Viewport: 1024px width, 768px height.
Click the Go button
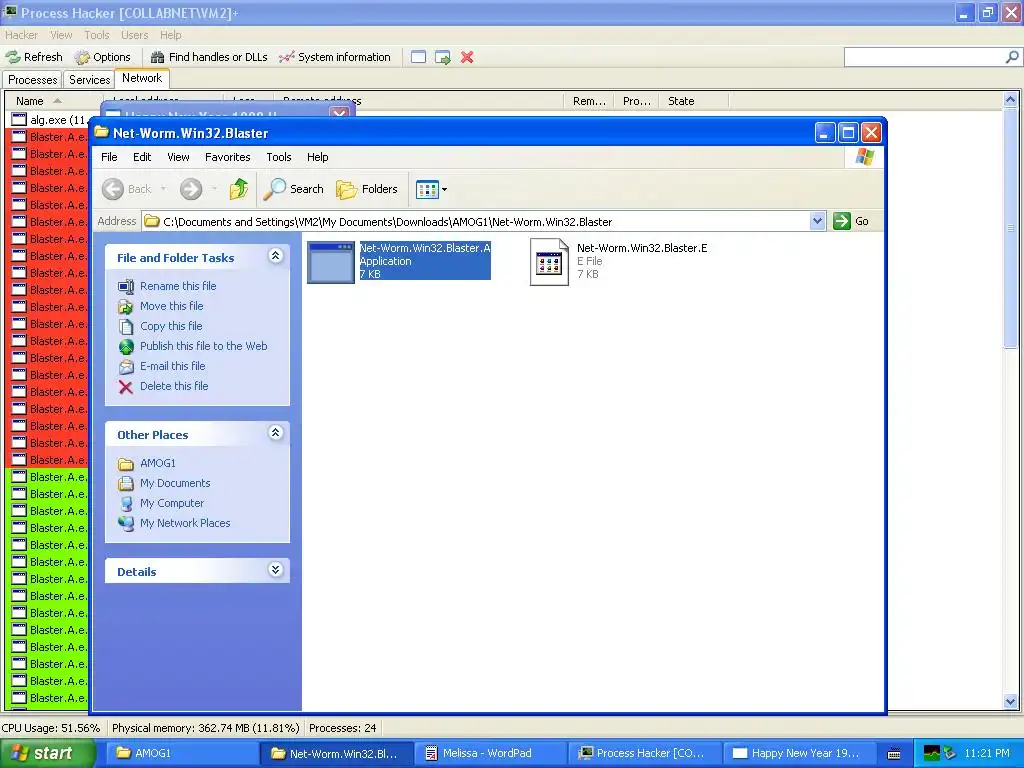coord(851,221)
